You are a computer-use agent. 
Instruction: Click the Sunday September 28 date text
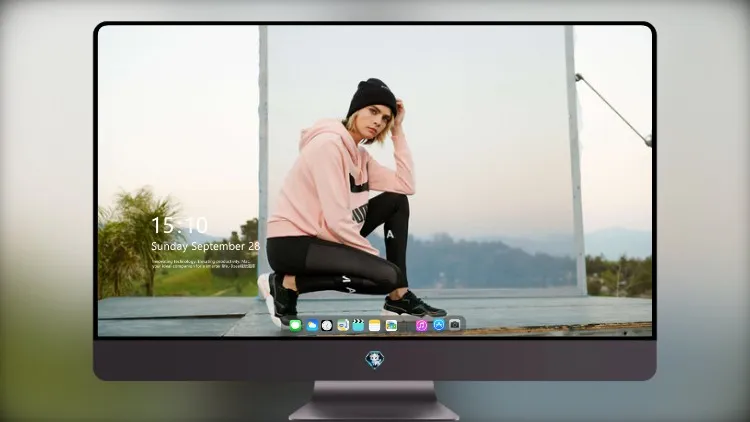click(206, 246)
